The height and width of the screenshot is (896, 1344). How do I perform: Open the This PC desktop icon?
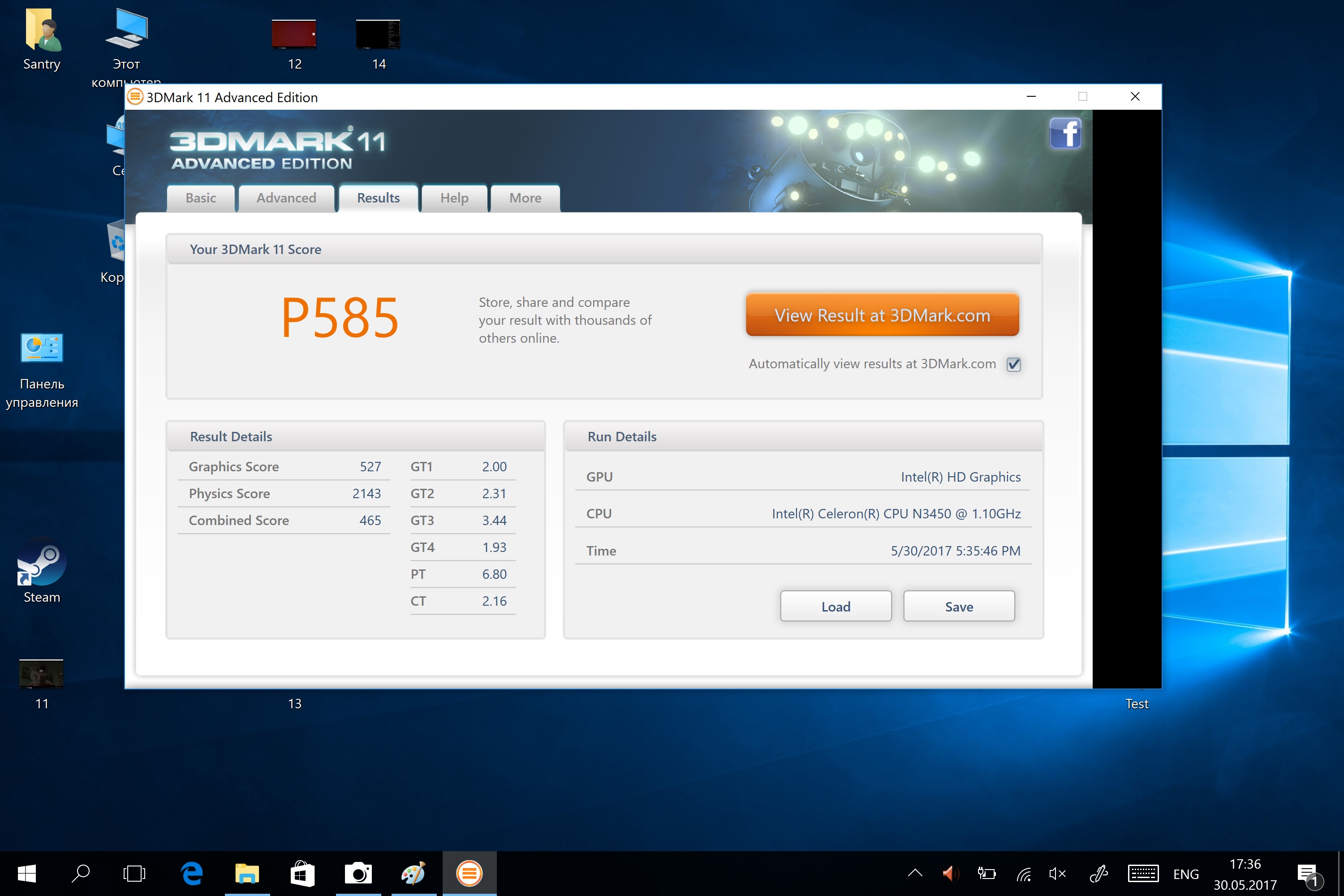click(126, 46)
